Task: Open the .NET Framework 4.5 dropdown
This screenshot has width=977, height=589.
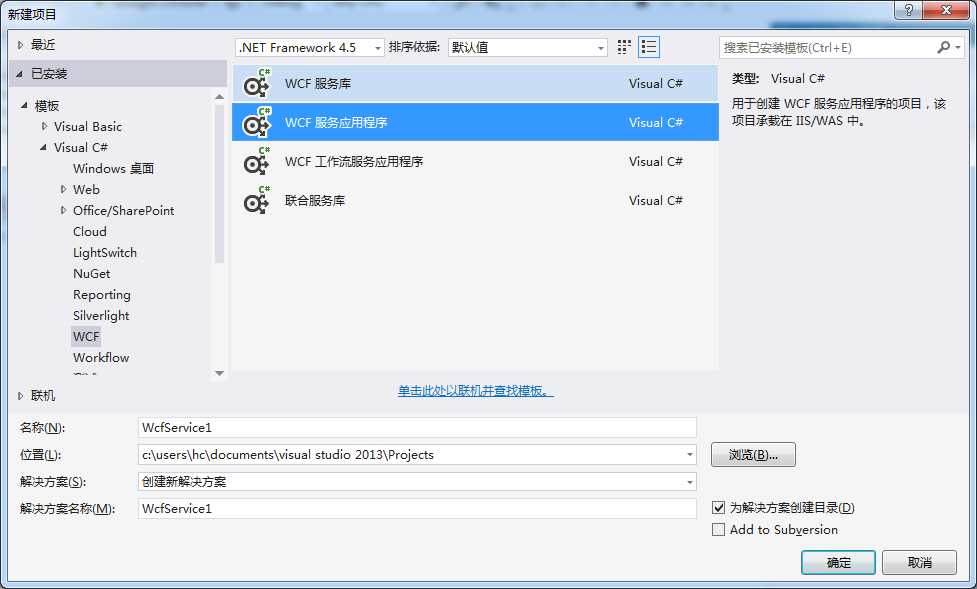Action: coord(310,47)
